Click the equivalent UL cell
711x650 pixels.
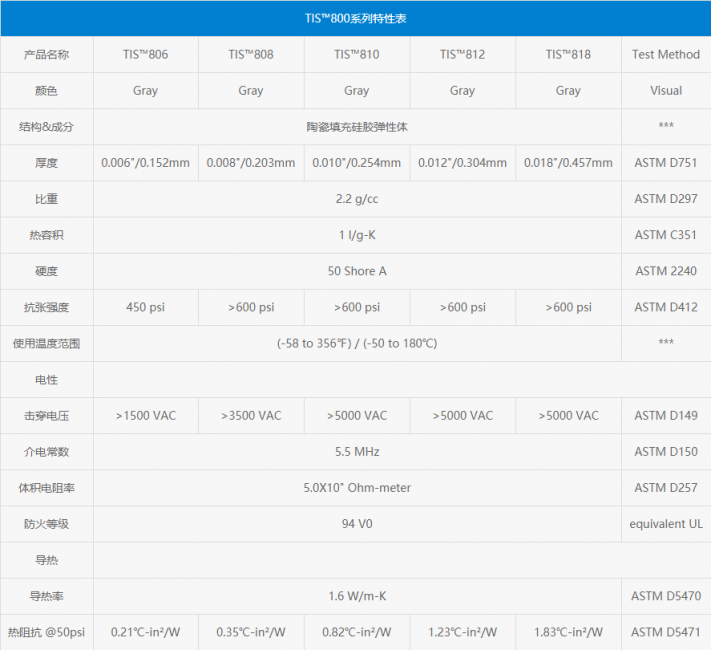[x=666, y=524]
